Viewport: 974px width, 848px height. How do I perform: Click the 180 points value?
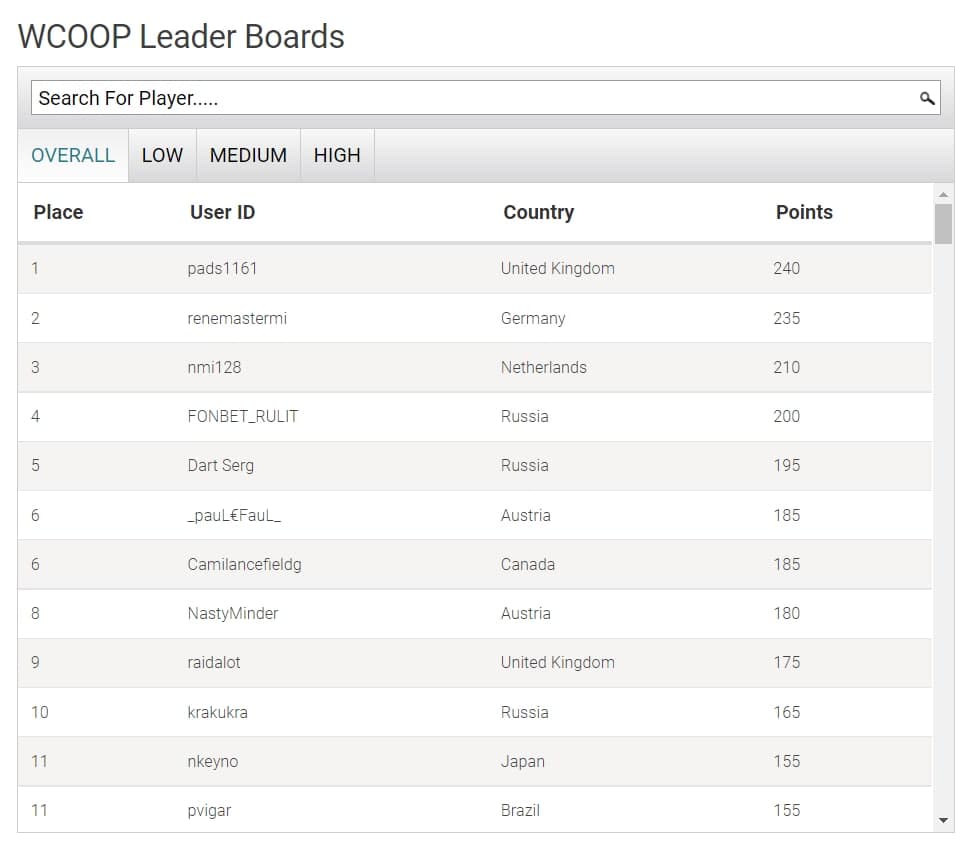click(x=786, y=613)
